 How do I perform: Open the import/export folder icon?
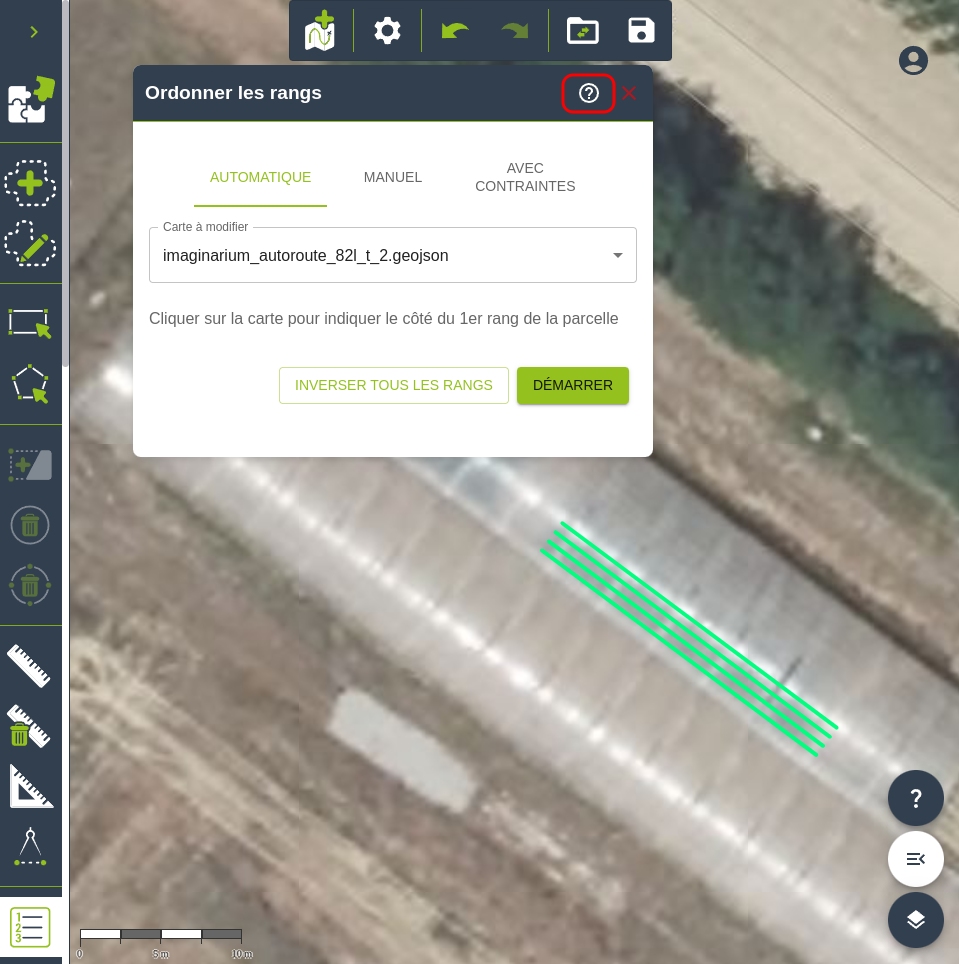pyautogui.click(x=582, y=30)
